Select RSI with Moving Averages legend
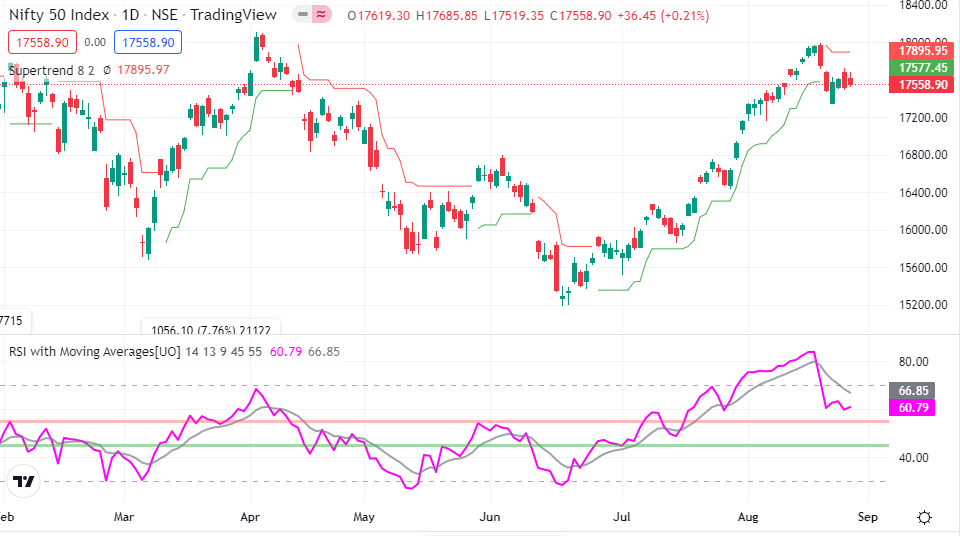 pyautogui.click(x=94, y=351)
